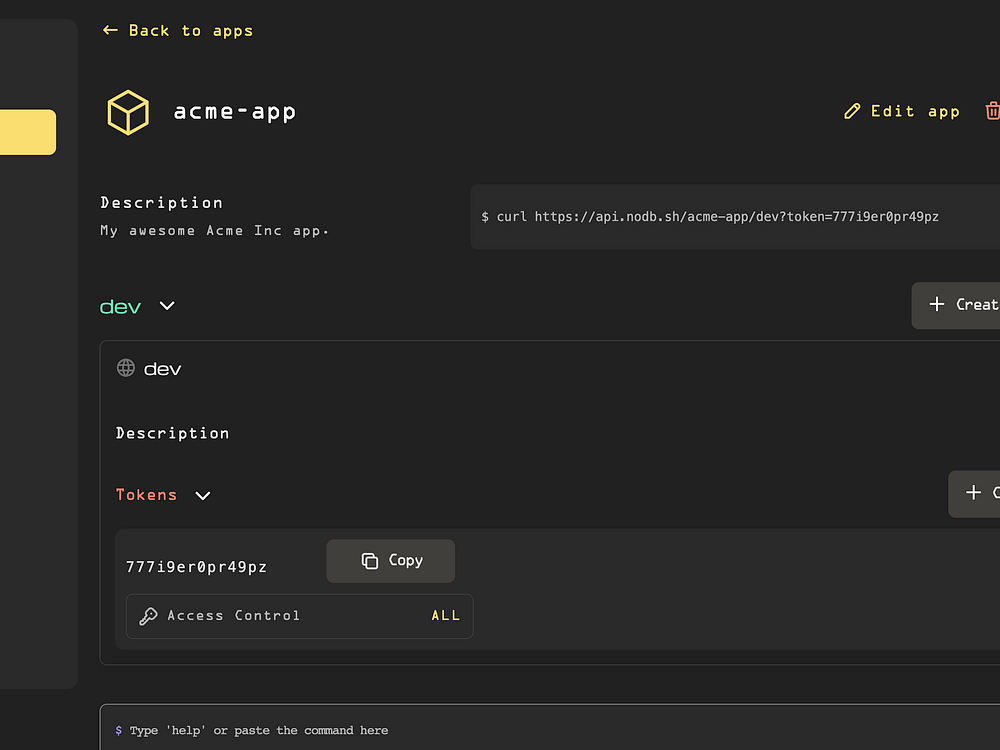Click the dev environment selector label
Screen dimensions: 1000x750
click(120, 307)
